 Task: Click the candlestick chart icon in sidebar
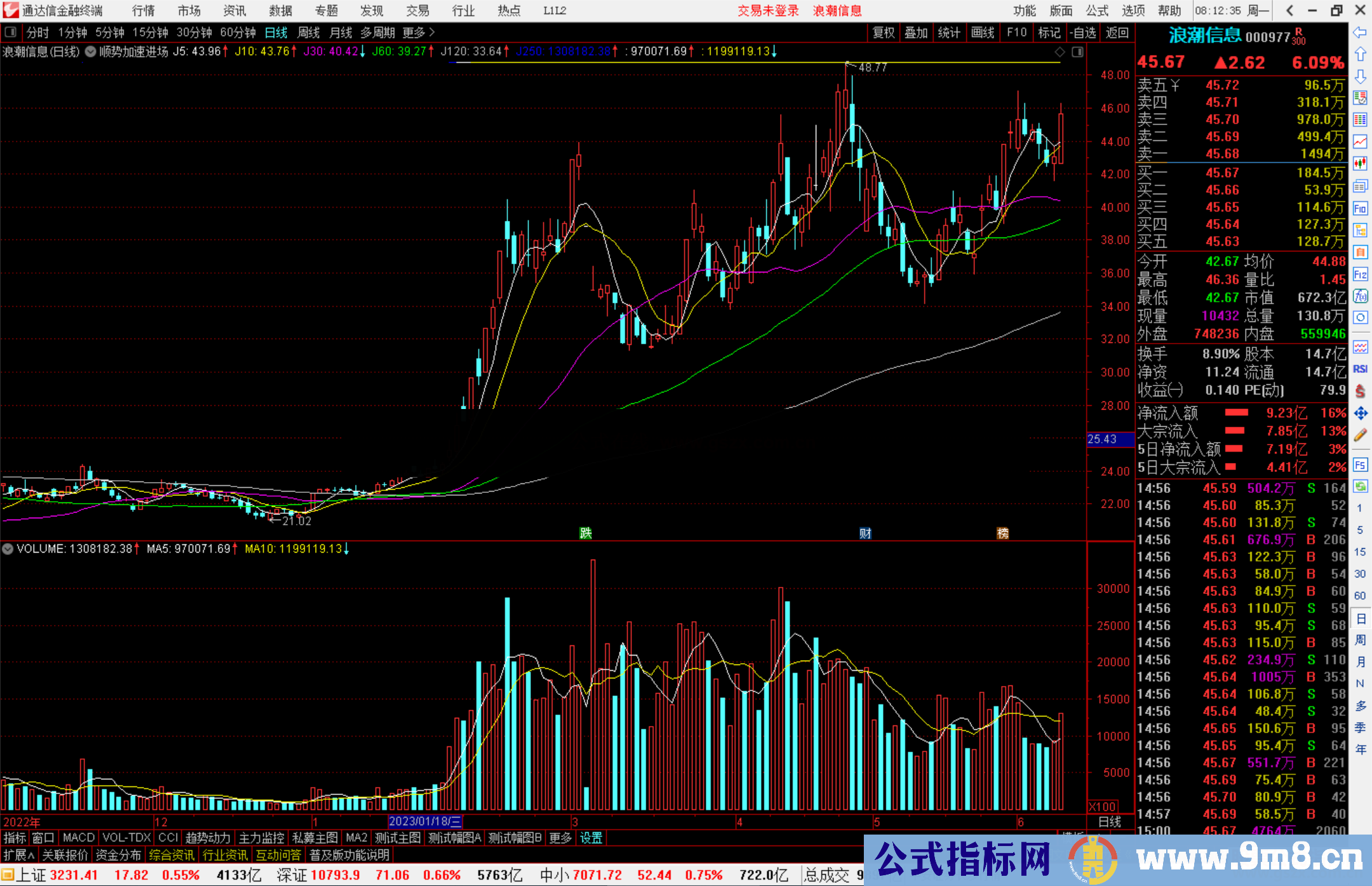point(1360,164)
